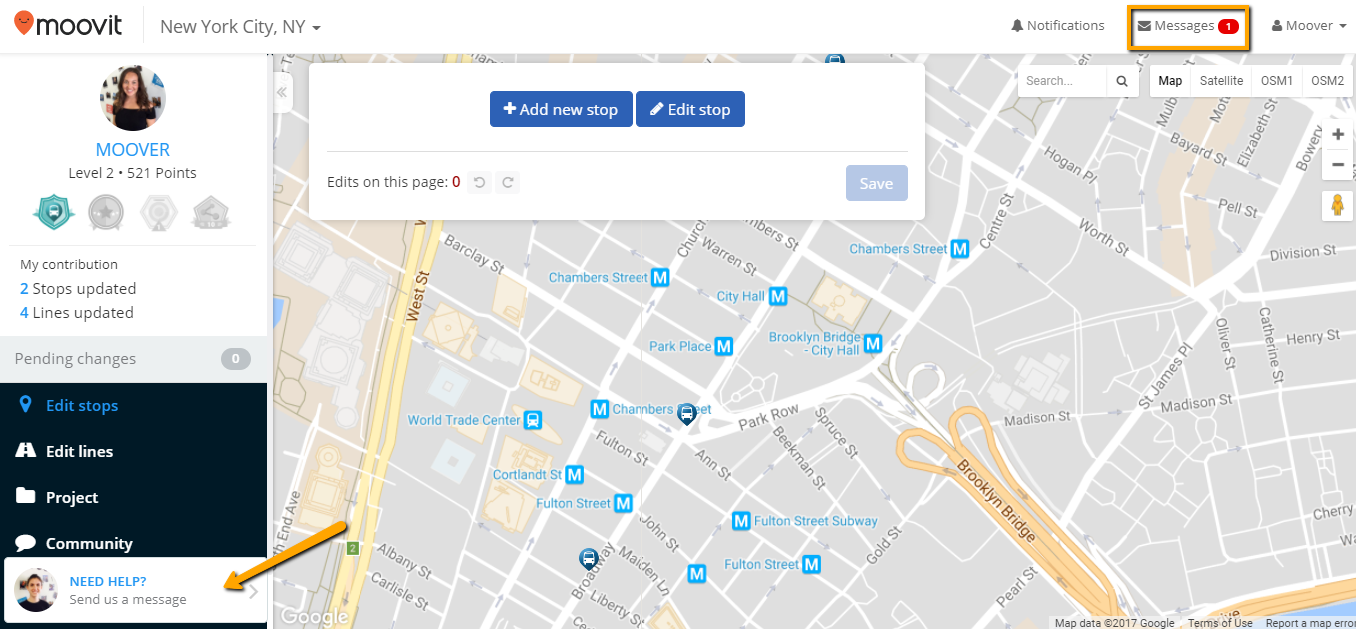
Task: Click the Park Row street label
Action: click(x=769, y=417)
